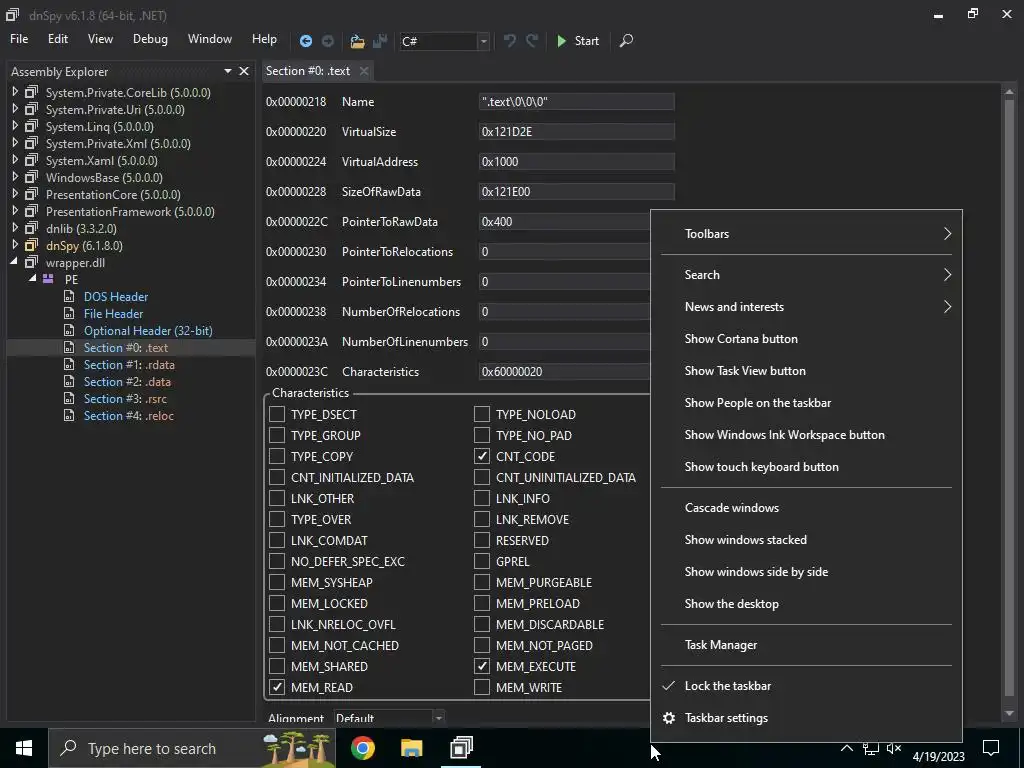Open the Toolbars submenu

coord(806,234)
